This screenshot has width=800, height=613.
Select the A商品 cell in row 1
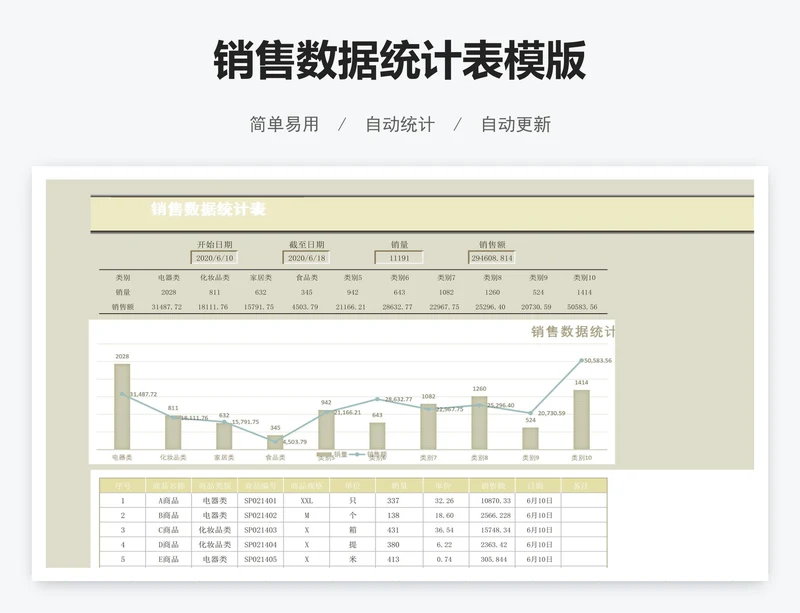pos(168,501)
